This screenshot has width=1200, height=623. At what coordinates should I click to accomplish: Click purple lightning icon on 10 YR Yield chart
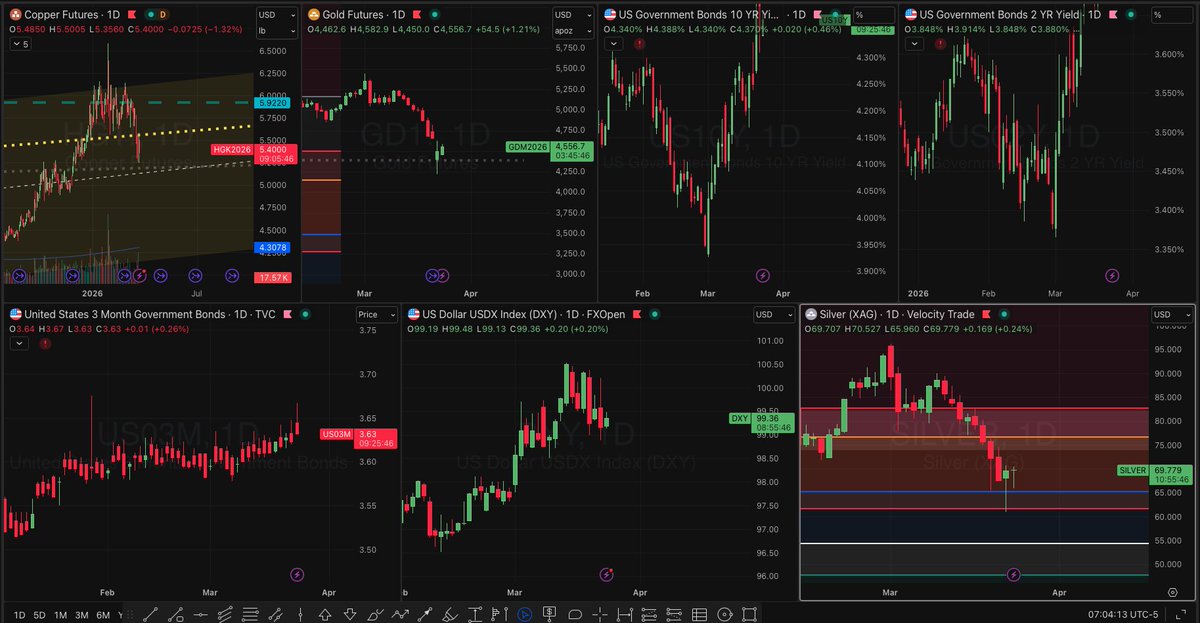click(x=763, y=275)
